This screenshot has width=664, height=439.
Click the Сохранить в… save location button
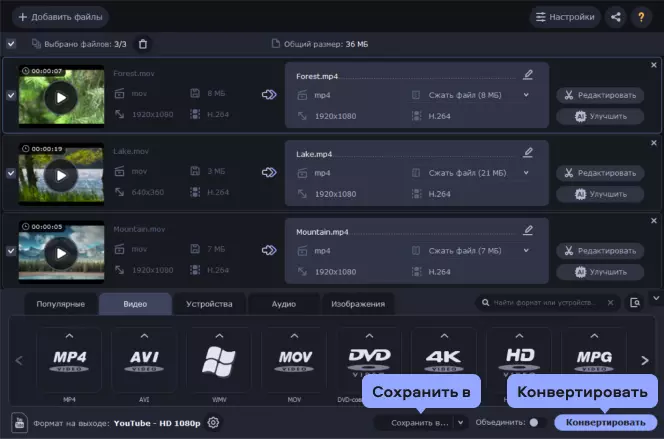pyautogui.click(x=415, y=422)
